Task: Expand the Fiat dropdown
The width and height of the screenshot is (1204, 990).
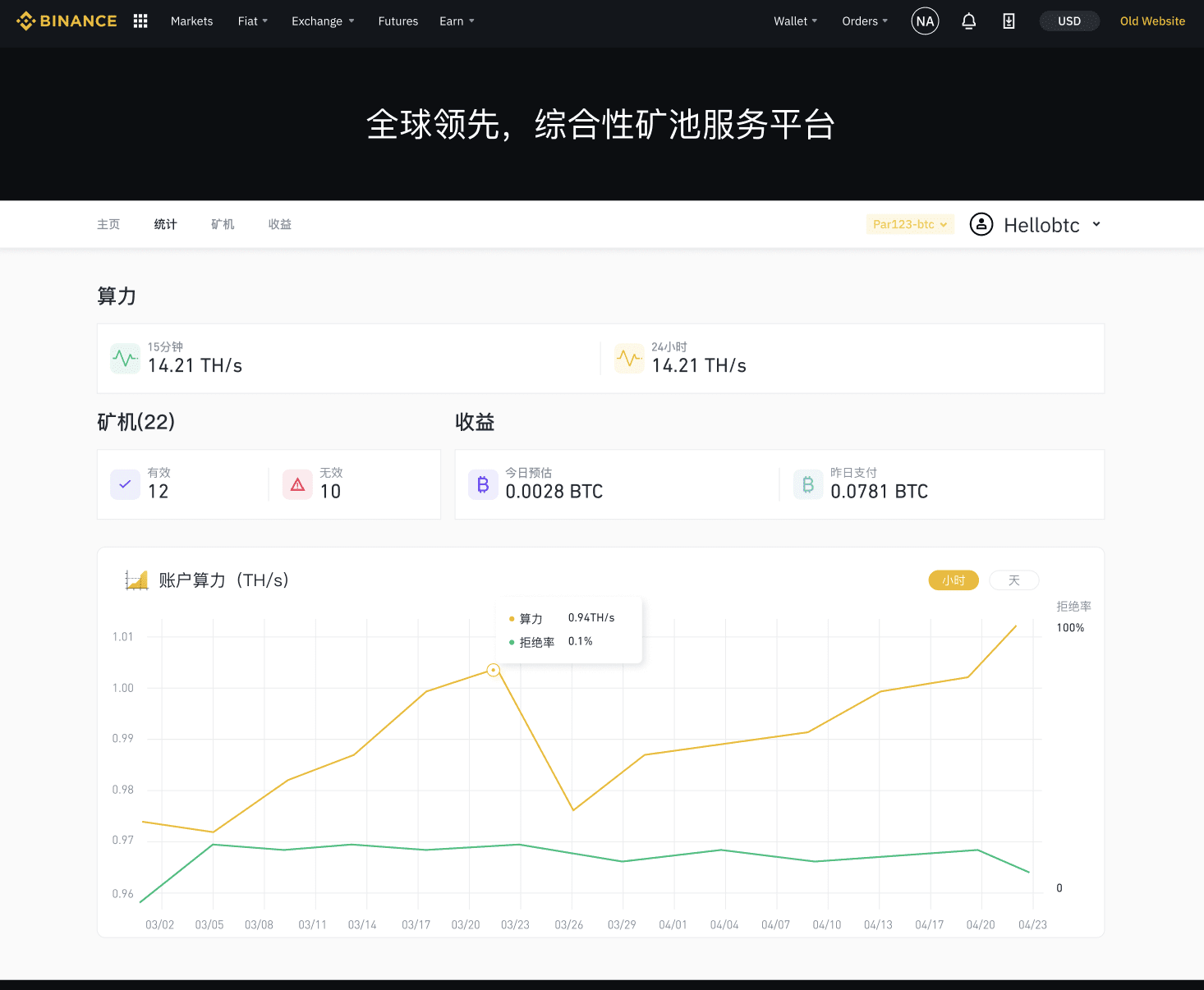Action: [x=253, y=21]
